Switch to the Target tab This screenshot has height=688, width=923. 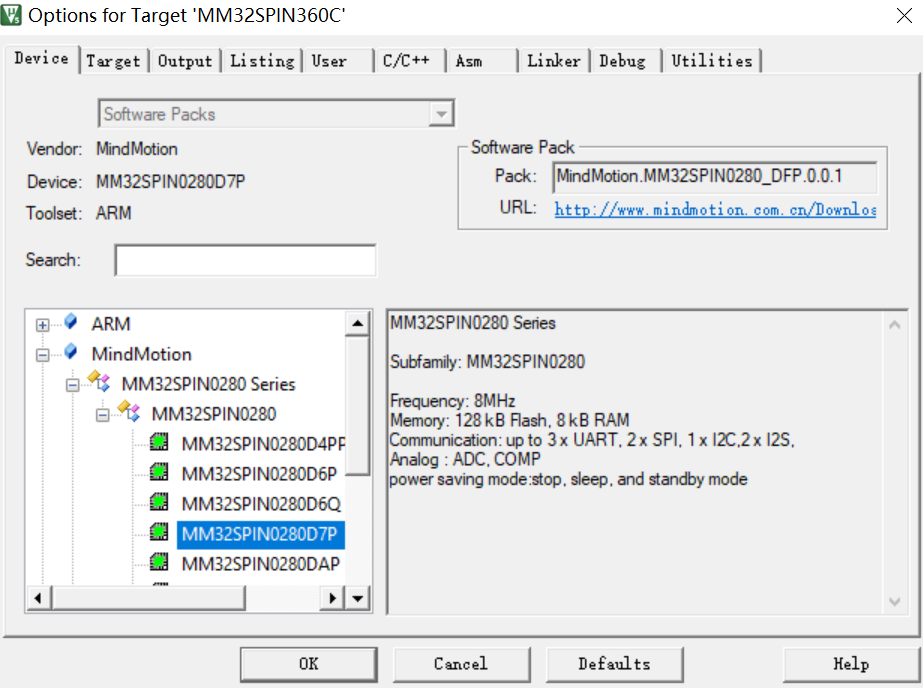pos(113,61)
